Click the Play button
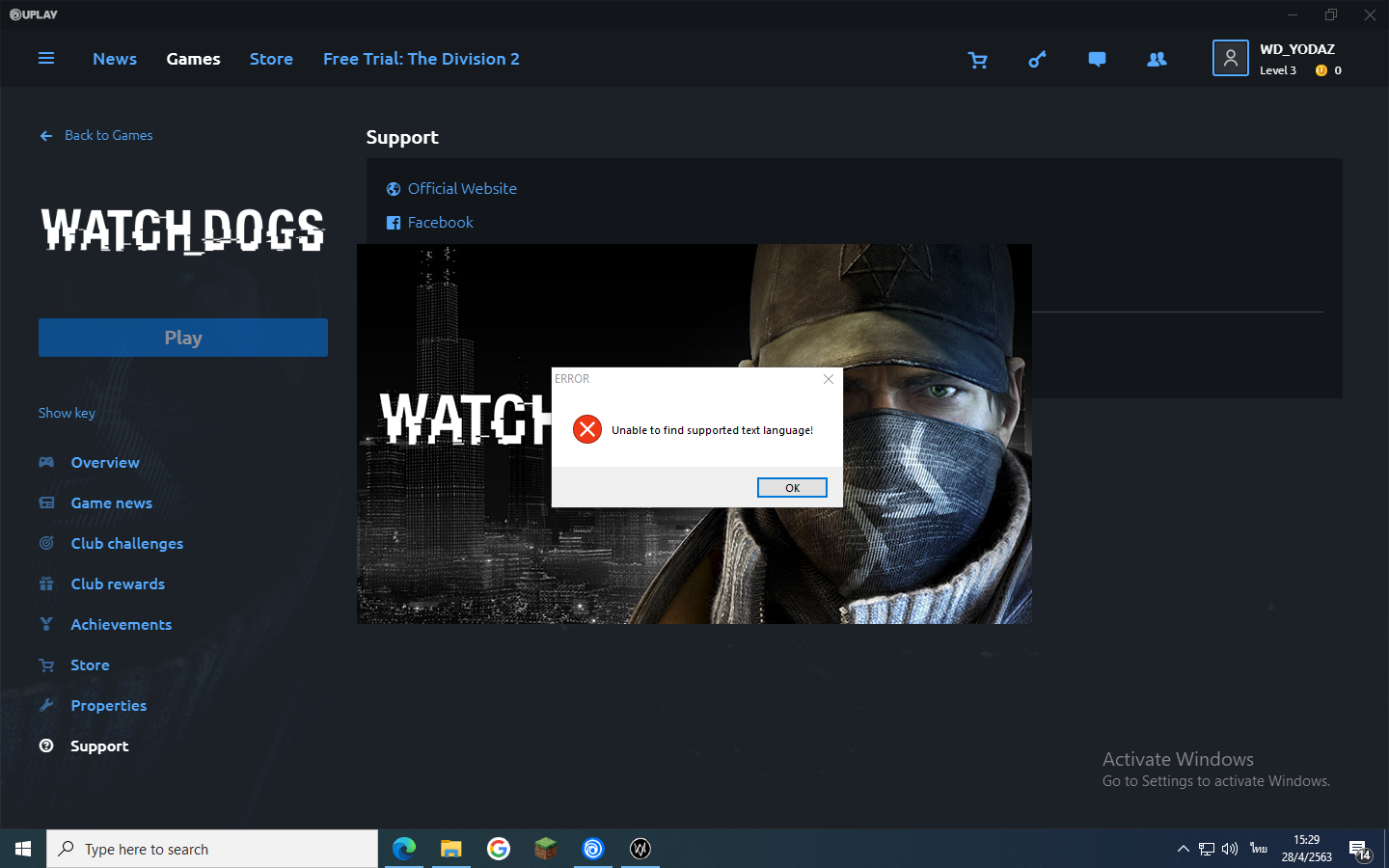The width and height of the screenshot is (1389, 868). coord(183,338)
